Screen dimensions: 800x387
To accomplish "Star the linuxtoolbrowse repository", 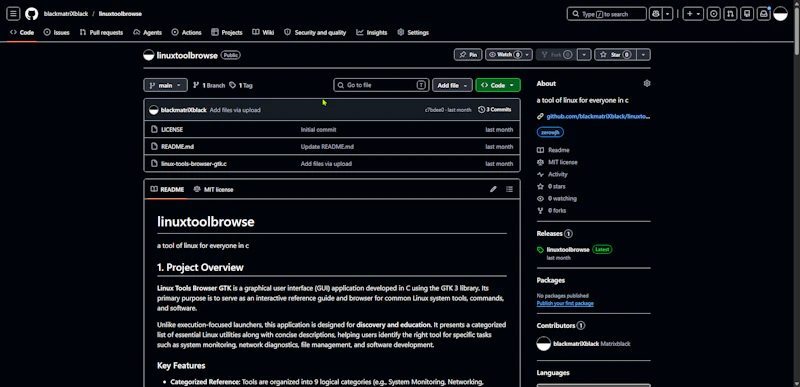I will point(615,55).
